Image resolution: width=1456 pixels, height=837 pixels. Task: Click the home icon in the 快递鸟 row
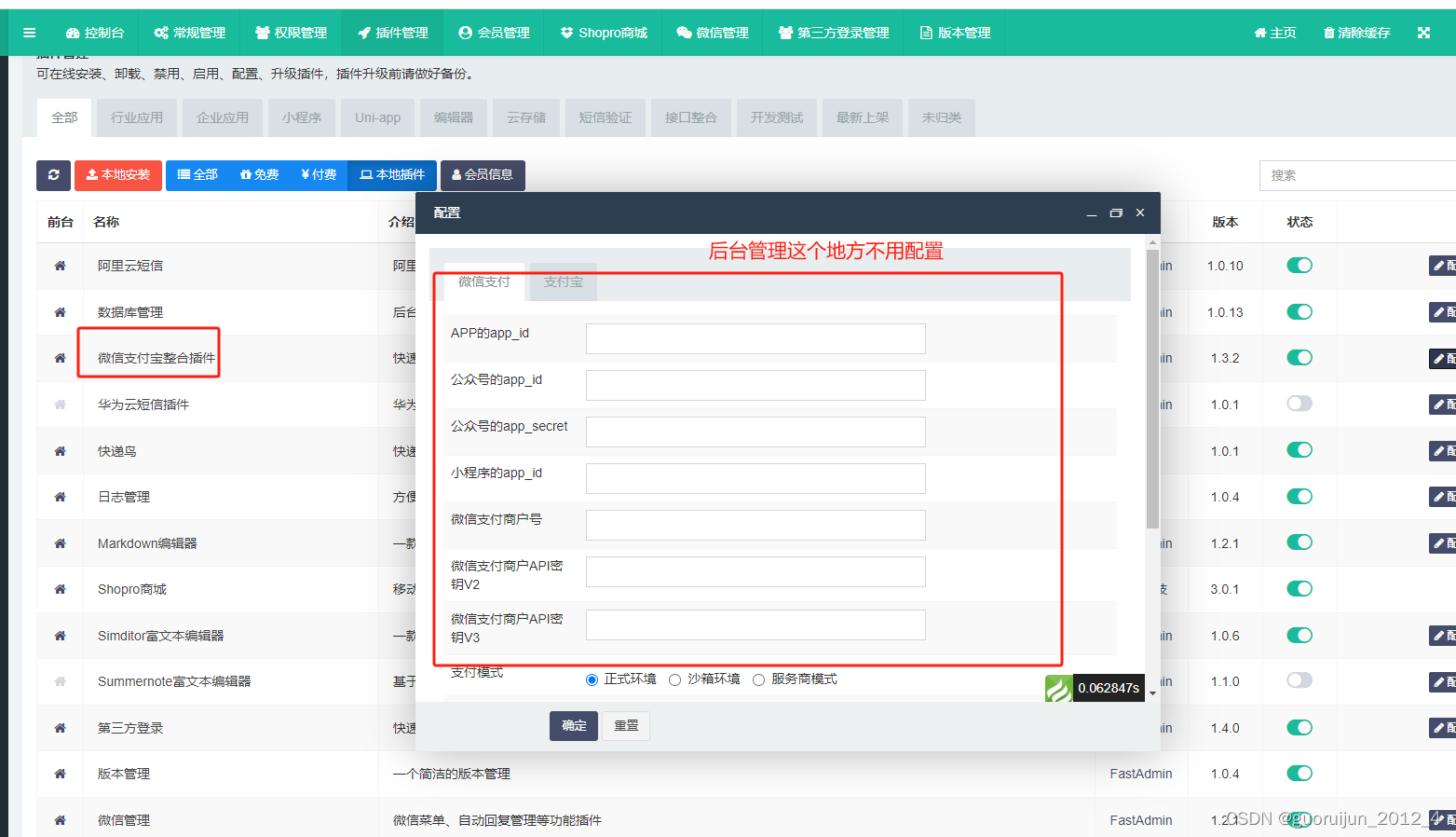click(60, 451)
